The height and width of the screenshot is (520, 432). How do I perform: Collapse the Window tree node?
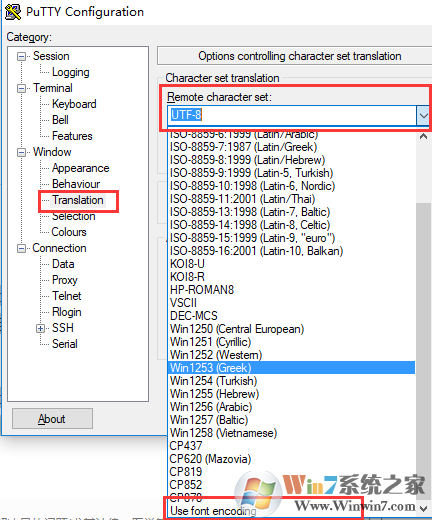pos(21,152)
